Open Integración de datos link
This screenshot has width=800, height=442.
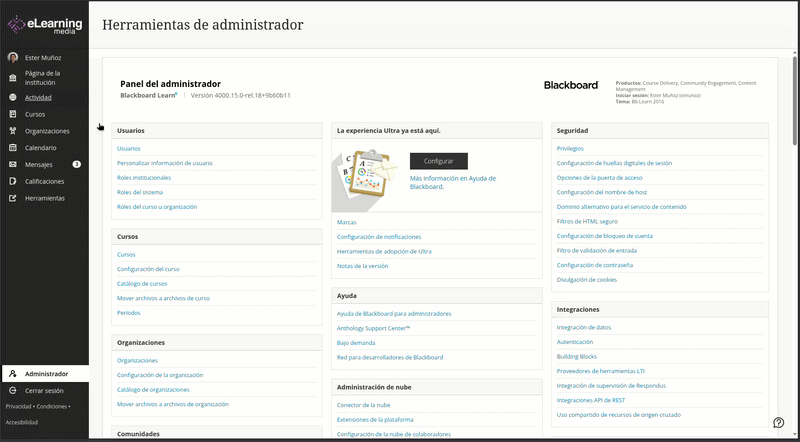pyautogui.click(x=584, y=328)
